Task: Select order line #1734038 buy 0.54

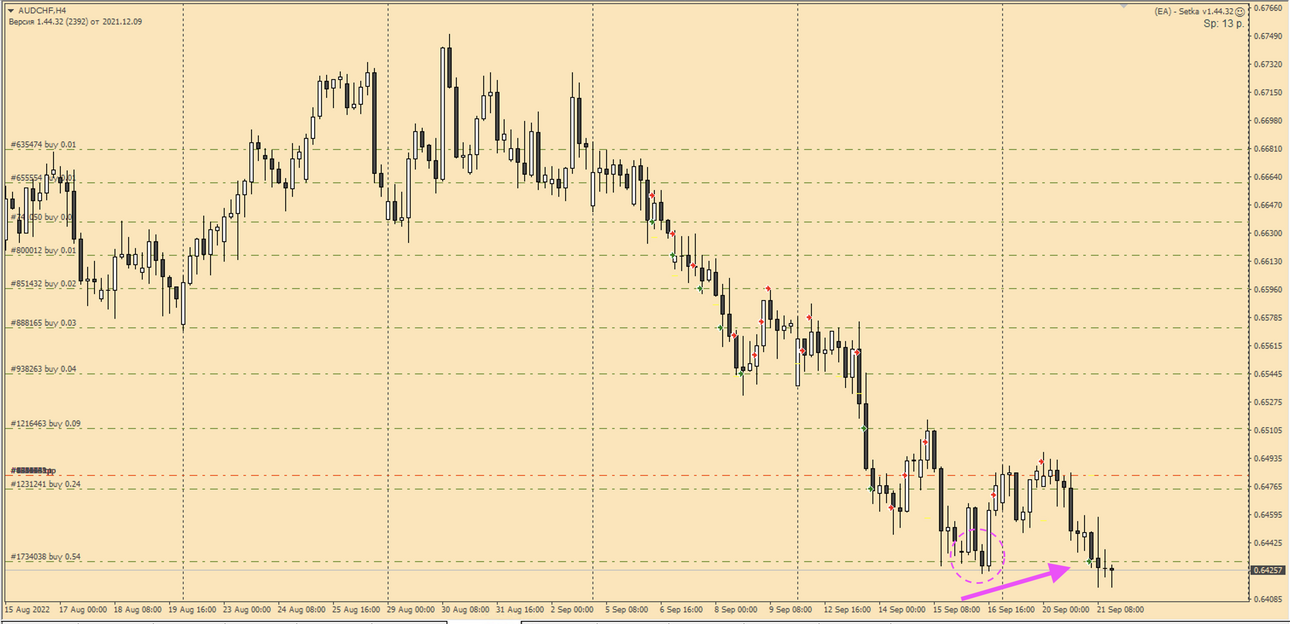Action: pyautogui.click(x=45, y=556)
